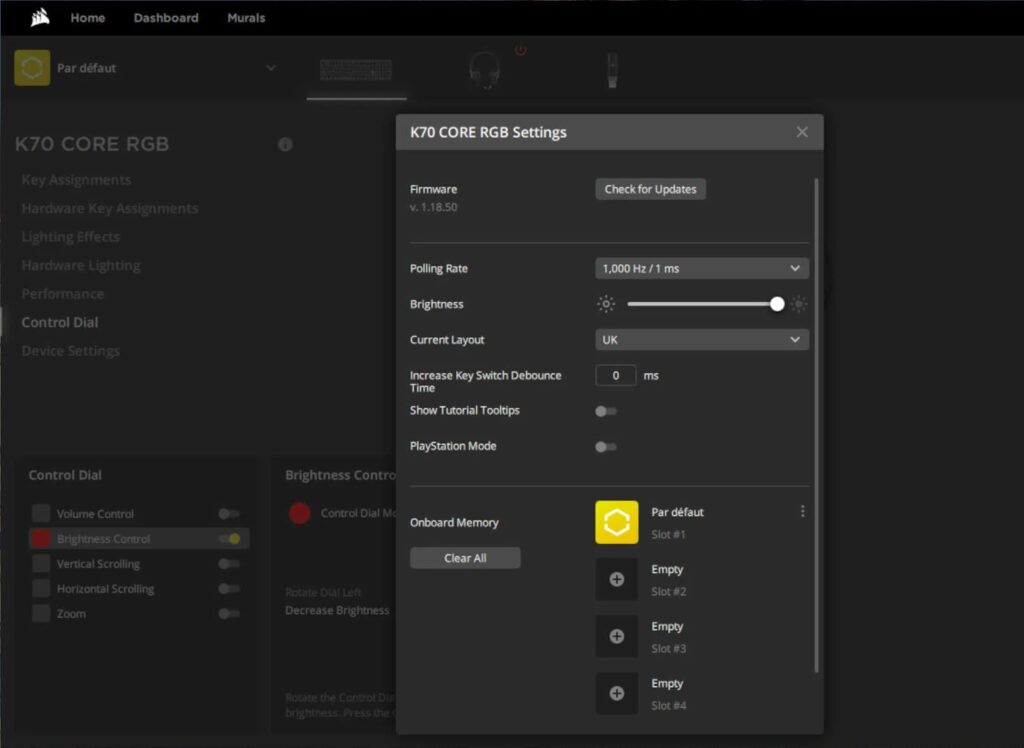Toggle Show Tutorial Tooltips switch
The height and width of the screenshot is (748, 1024).
click(x=606, y=411)
